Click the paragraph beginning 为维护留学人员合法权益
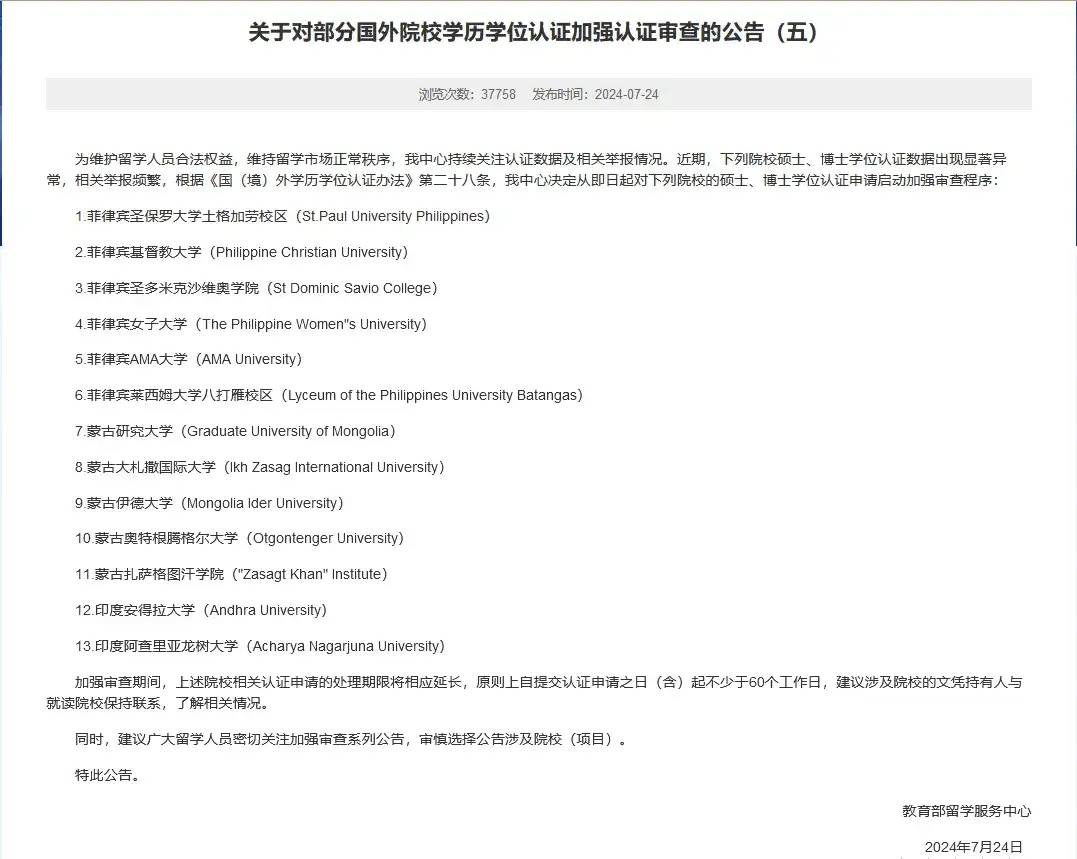This screenshot has height=859, width=1077. pos(527,170)
